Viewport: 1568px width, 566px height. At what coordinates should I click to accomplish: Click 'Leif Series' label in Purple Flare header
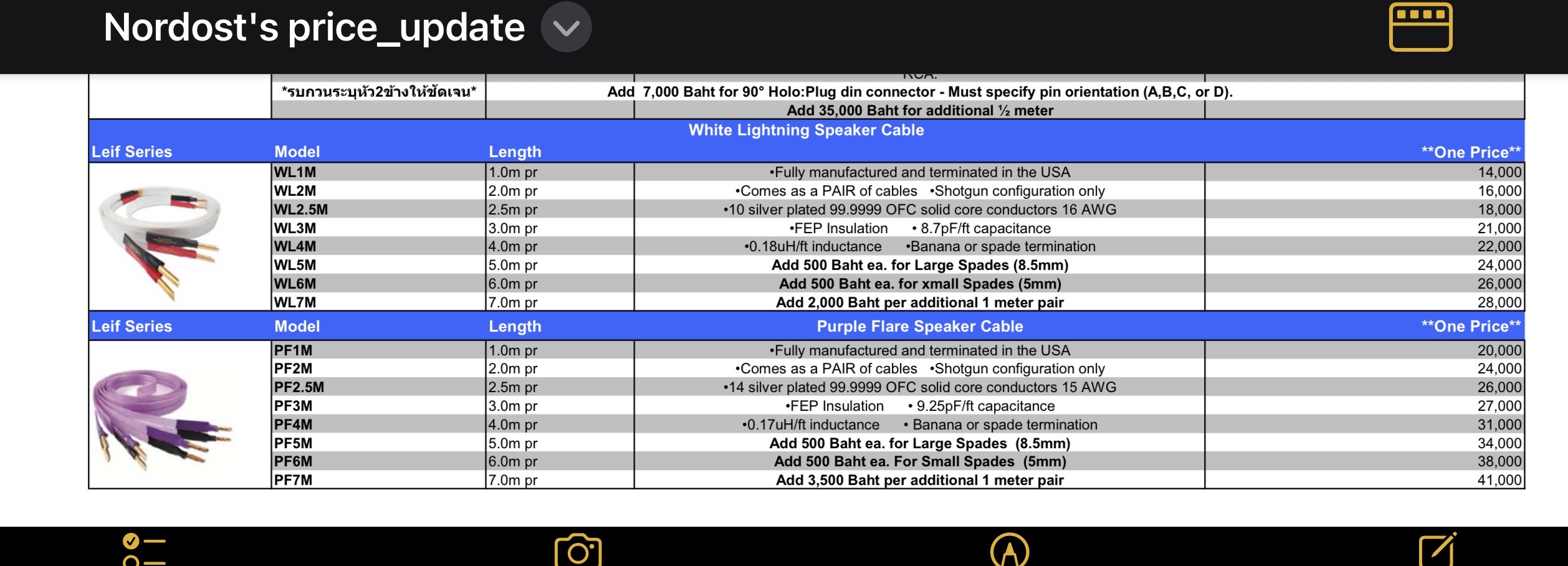[x=131, y=326]
